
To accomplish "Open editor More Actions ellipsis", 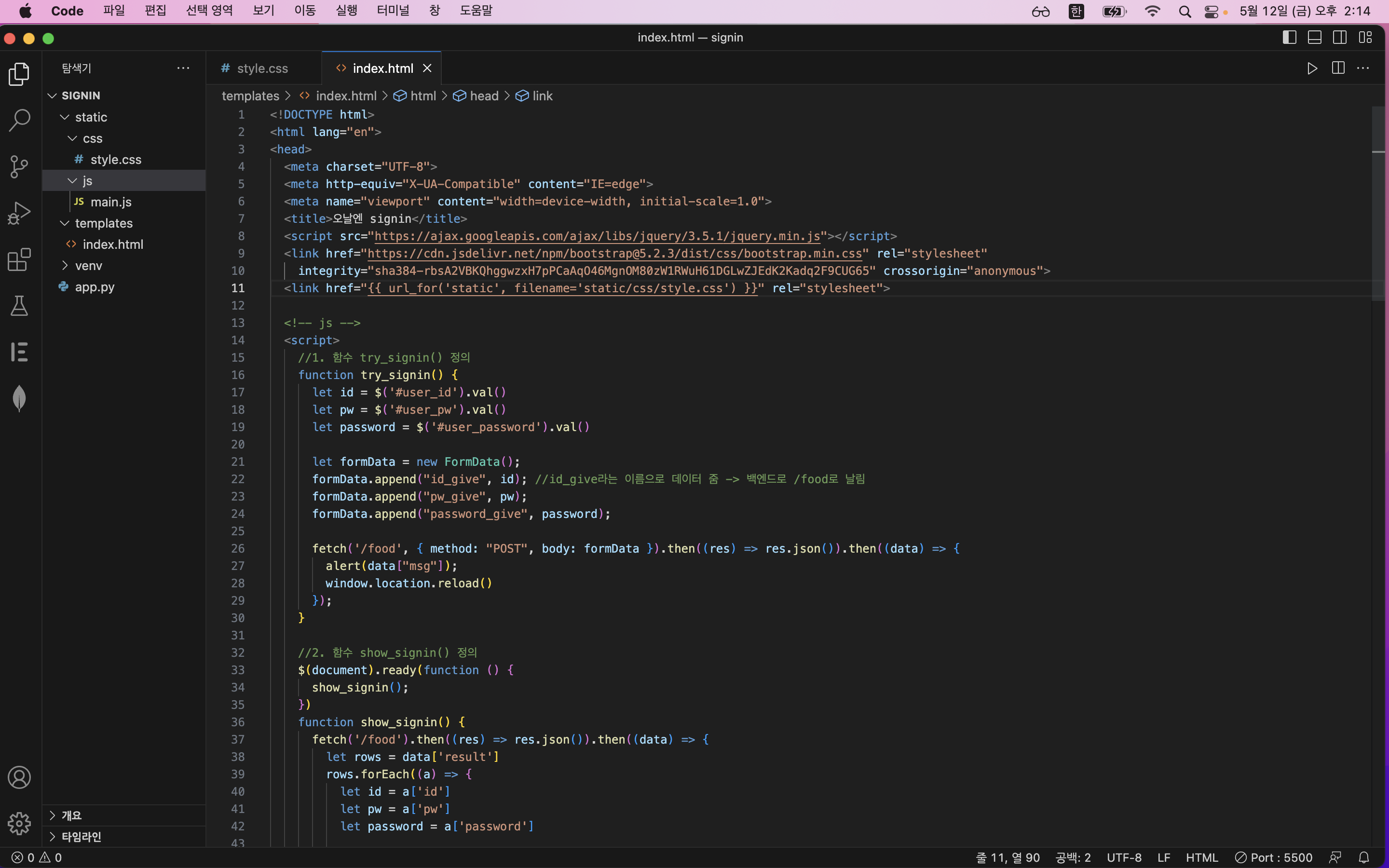I will (x=1363, y=68).
